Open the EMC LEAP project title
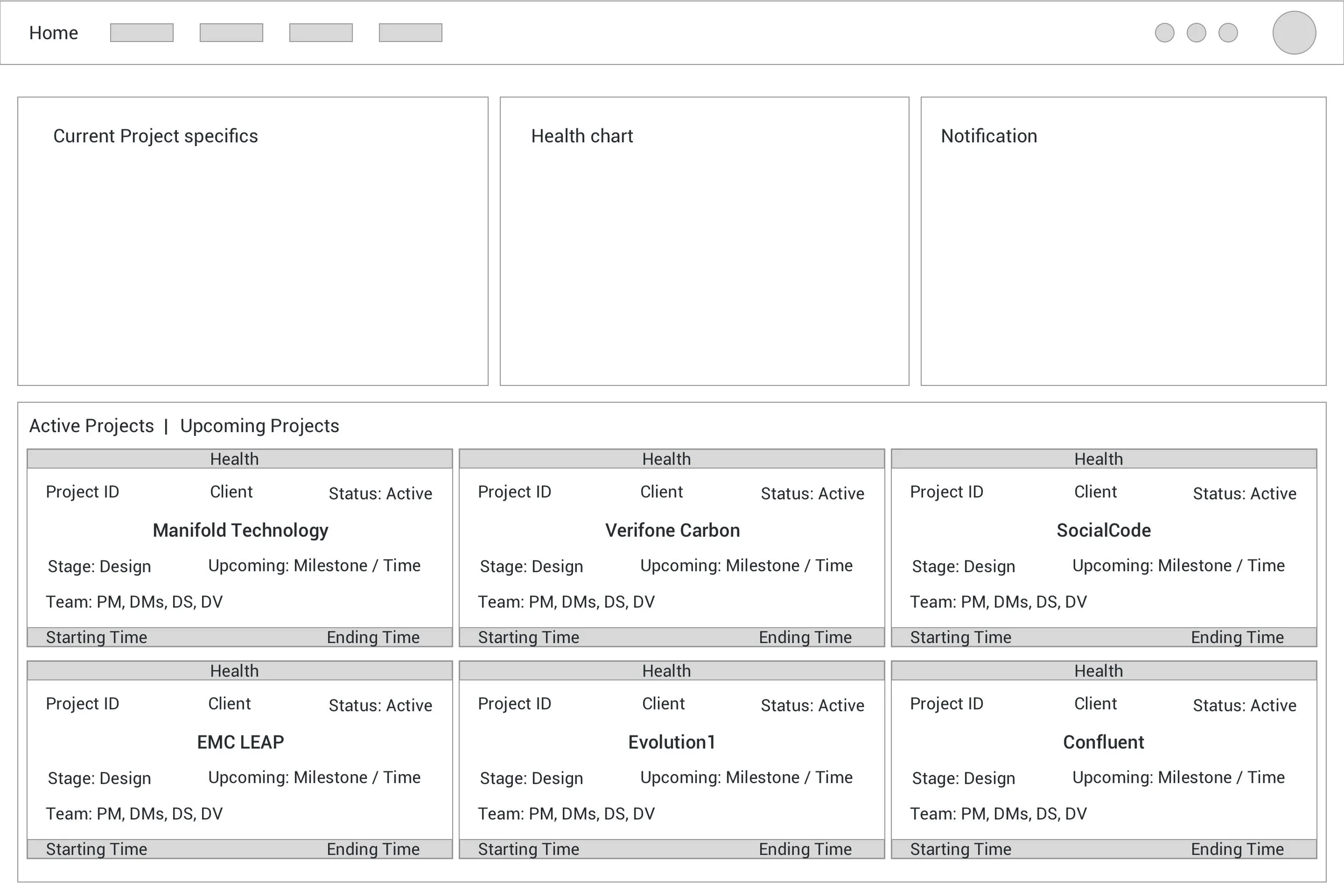This screenshot has height=896, width=1344. pyautogui.click(x=240, y=742)
